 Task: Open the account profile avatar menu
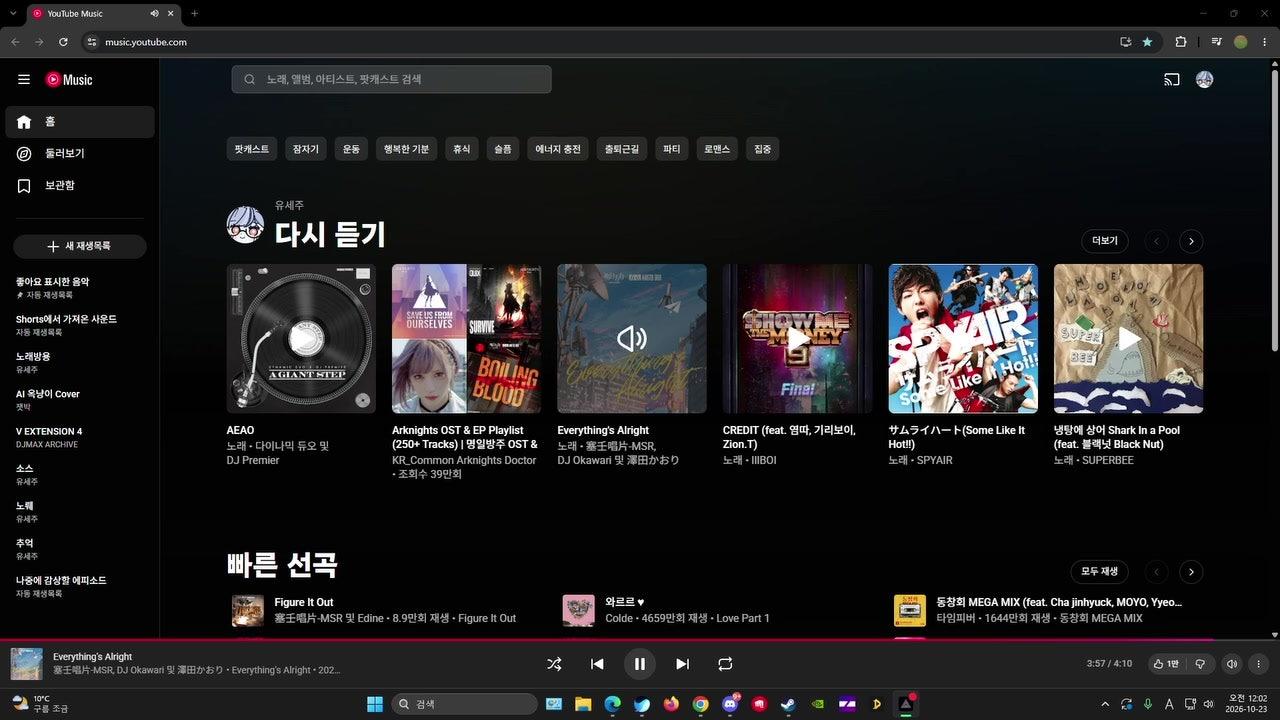[x=1205, y=80]
